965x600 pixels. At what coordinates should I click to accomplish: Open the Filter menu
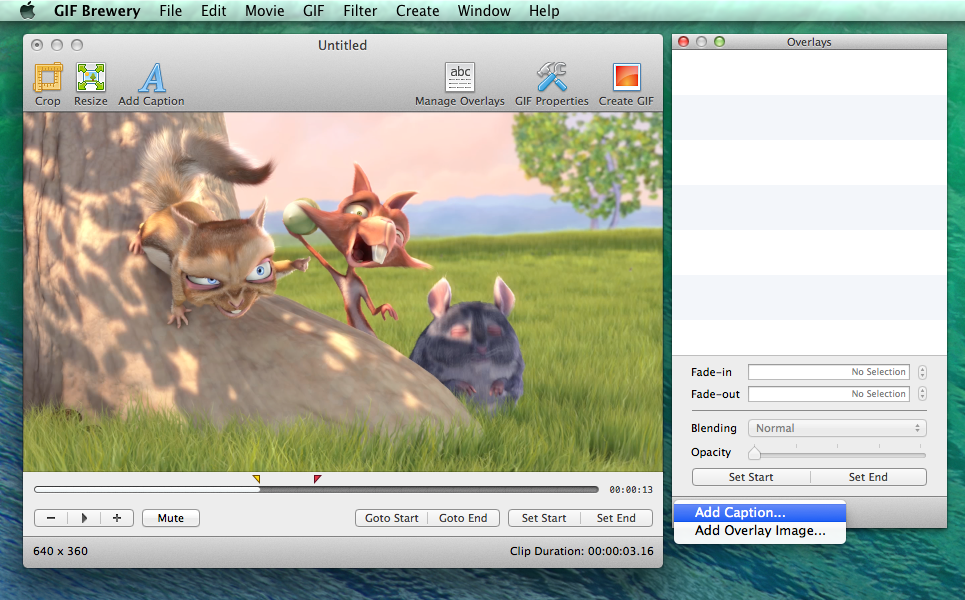360,10
